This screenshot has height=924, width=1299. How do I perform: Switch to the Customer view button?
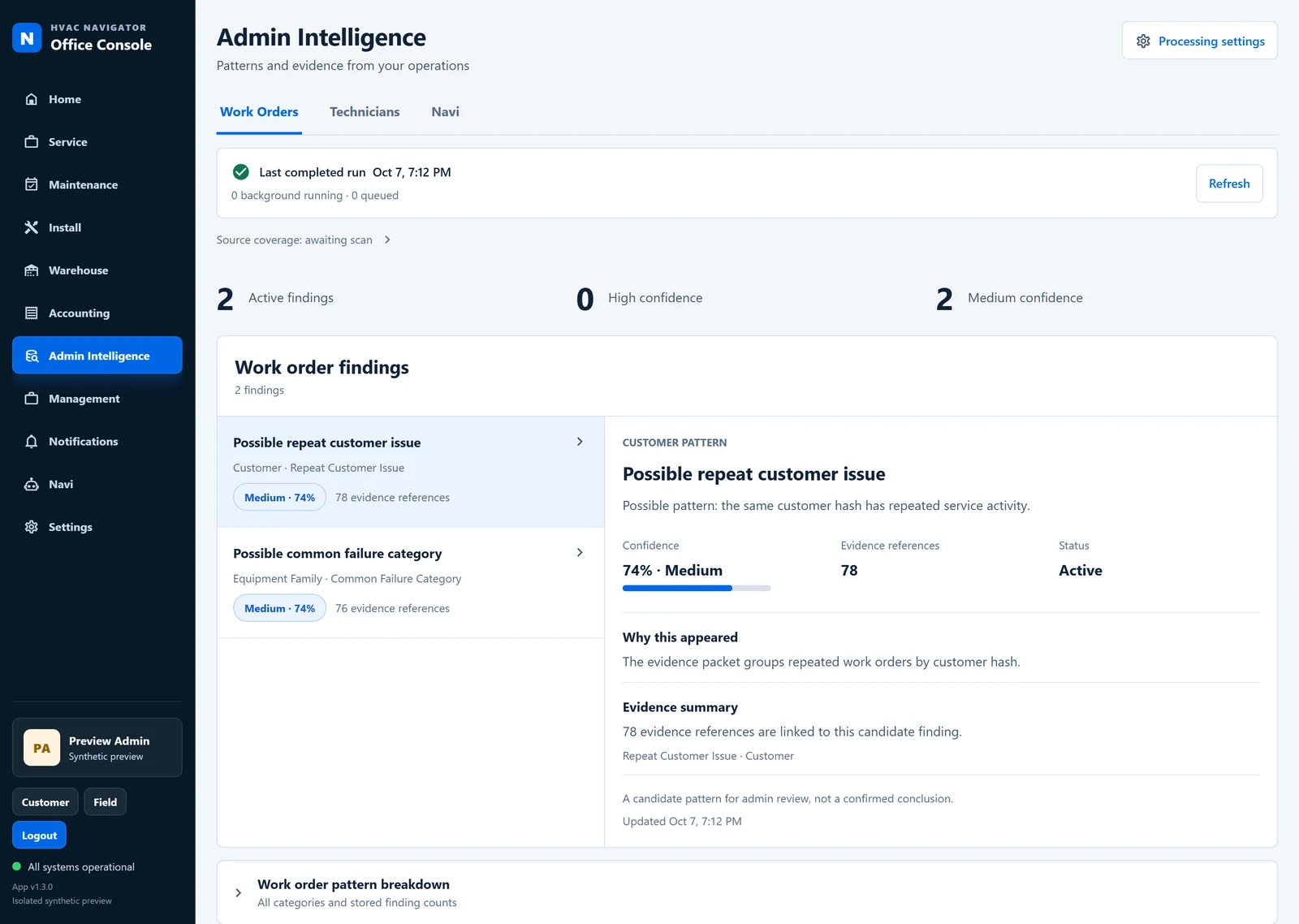click(x=45, y=802)
